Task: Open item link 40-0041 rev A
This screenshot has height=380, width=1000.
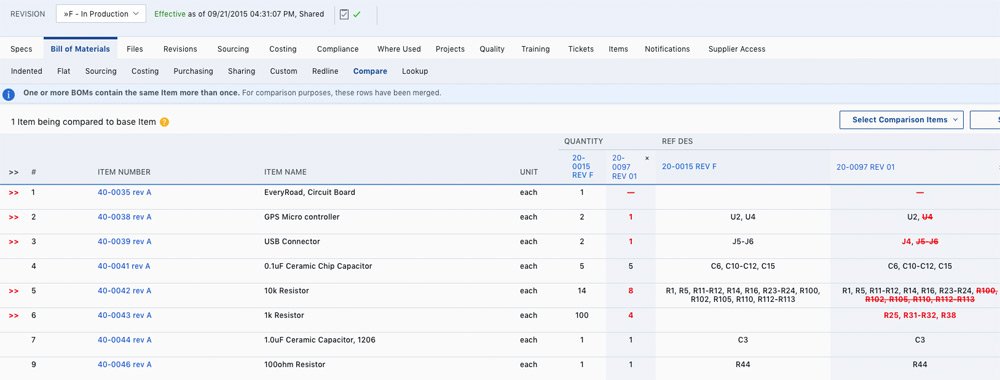Action: 124,266
